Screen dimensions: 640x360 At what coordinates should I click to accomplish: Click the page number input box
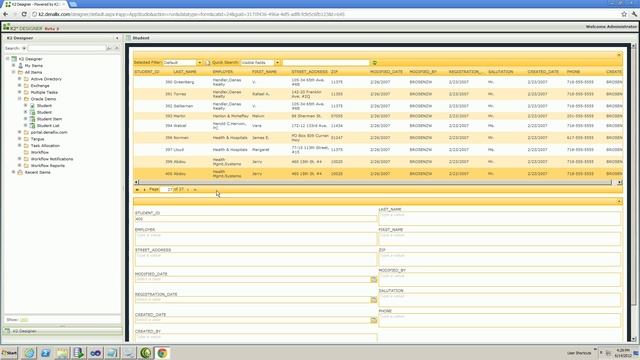point(167,189)
